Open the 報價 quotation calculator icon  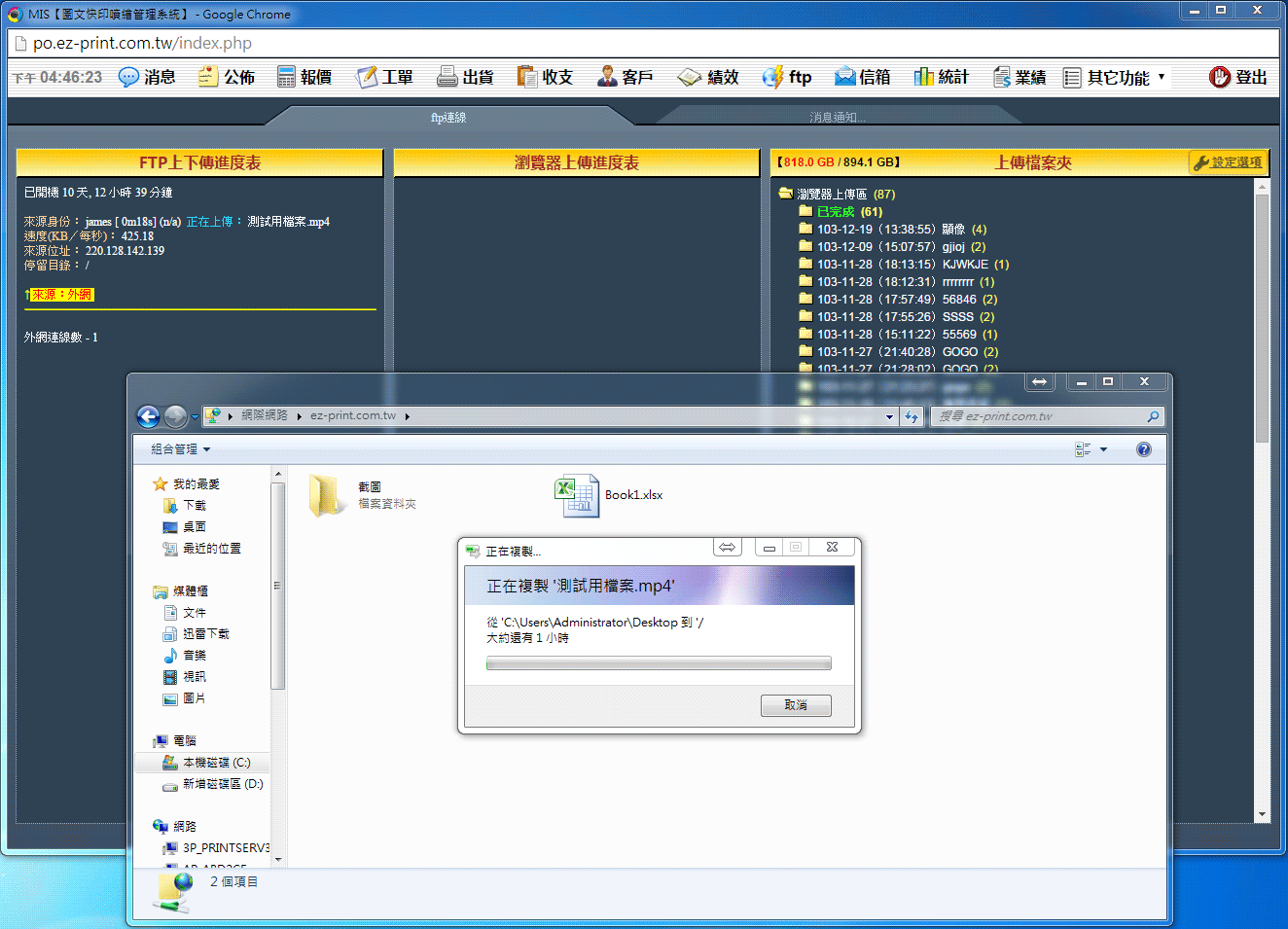click(x=286, y=77)
